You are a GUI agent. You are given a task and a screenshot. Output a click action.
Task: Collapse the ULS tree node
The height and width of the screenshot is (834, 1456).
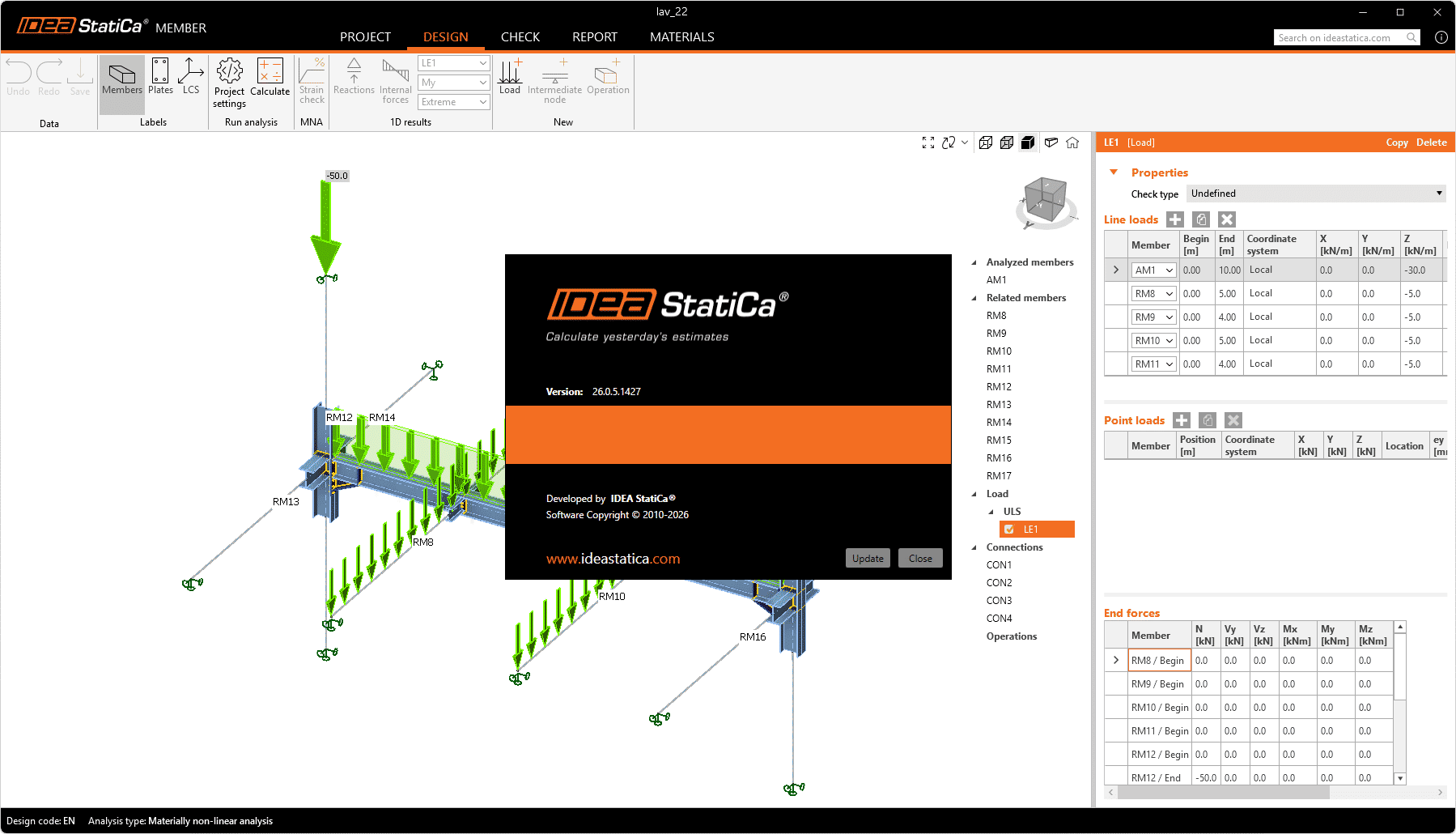(x=991, y=512)
